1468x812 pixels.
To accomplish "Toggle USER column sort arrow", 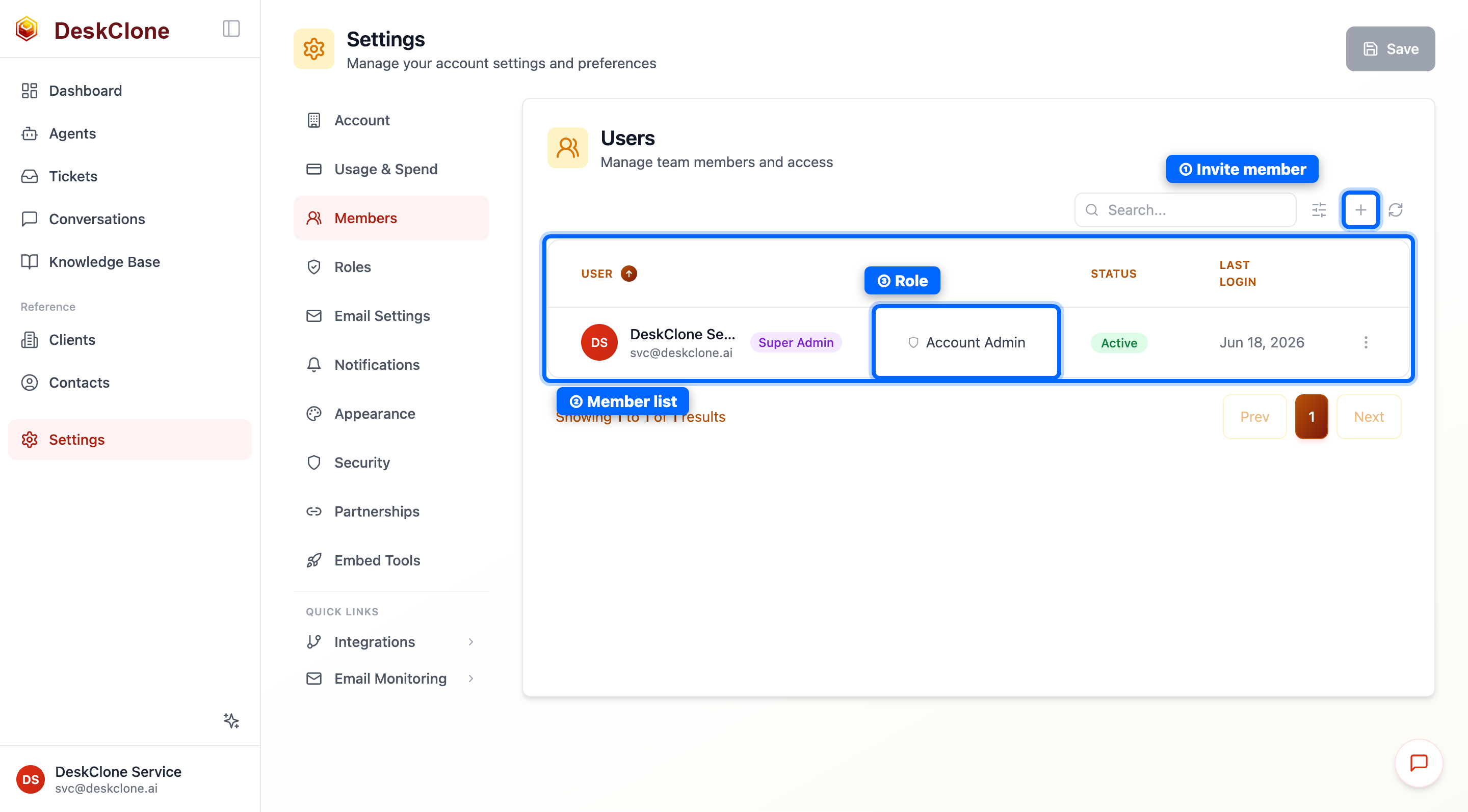I will tap(628, 274).
